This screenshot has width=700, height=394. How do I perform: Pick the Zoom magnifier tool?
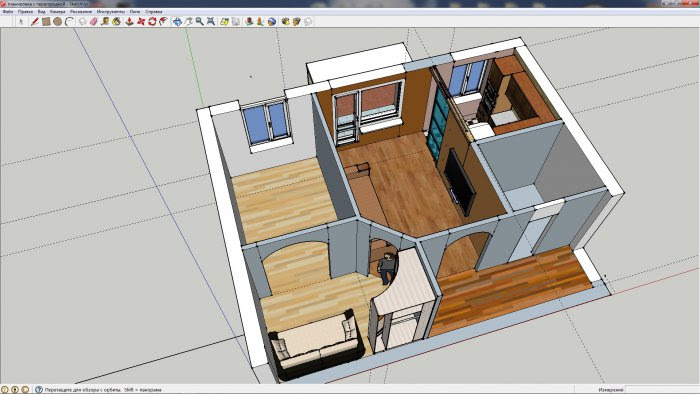pos(200,21)
